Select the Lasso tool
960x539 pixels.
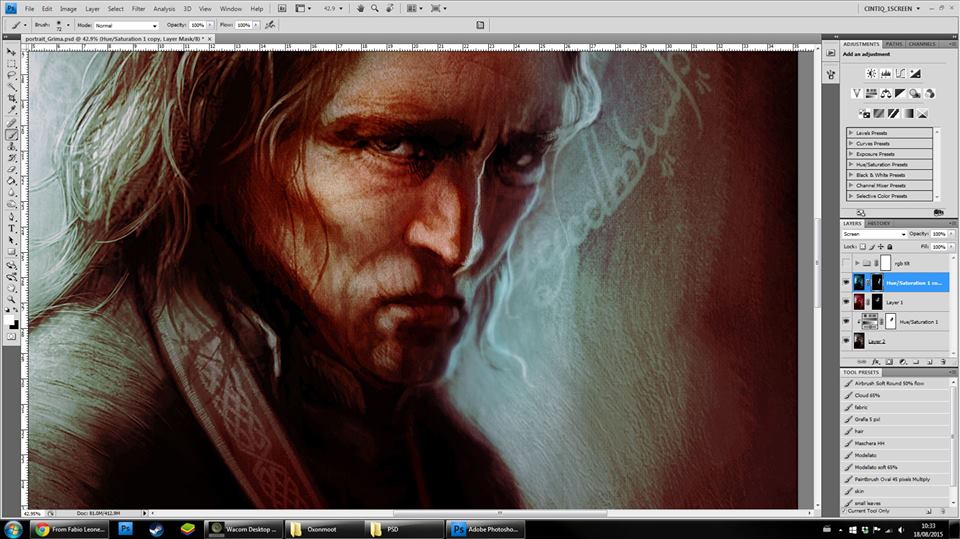pos(12,75)
